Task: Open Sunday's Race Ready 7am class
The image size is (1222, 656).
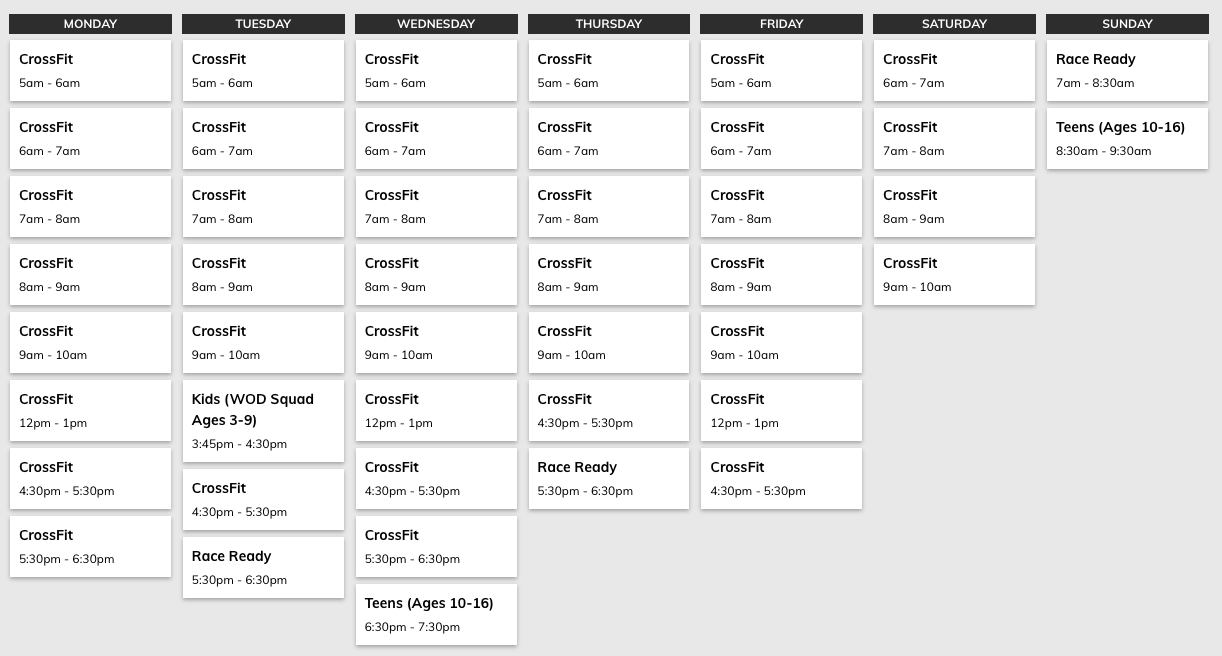Action: pyautogui.click(x=1127, y=70)
